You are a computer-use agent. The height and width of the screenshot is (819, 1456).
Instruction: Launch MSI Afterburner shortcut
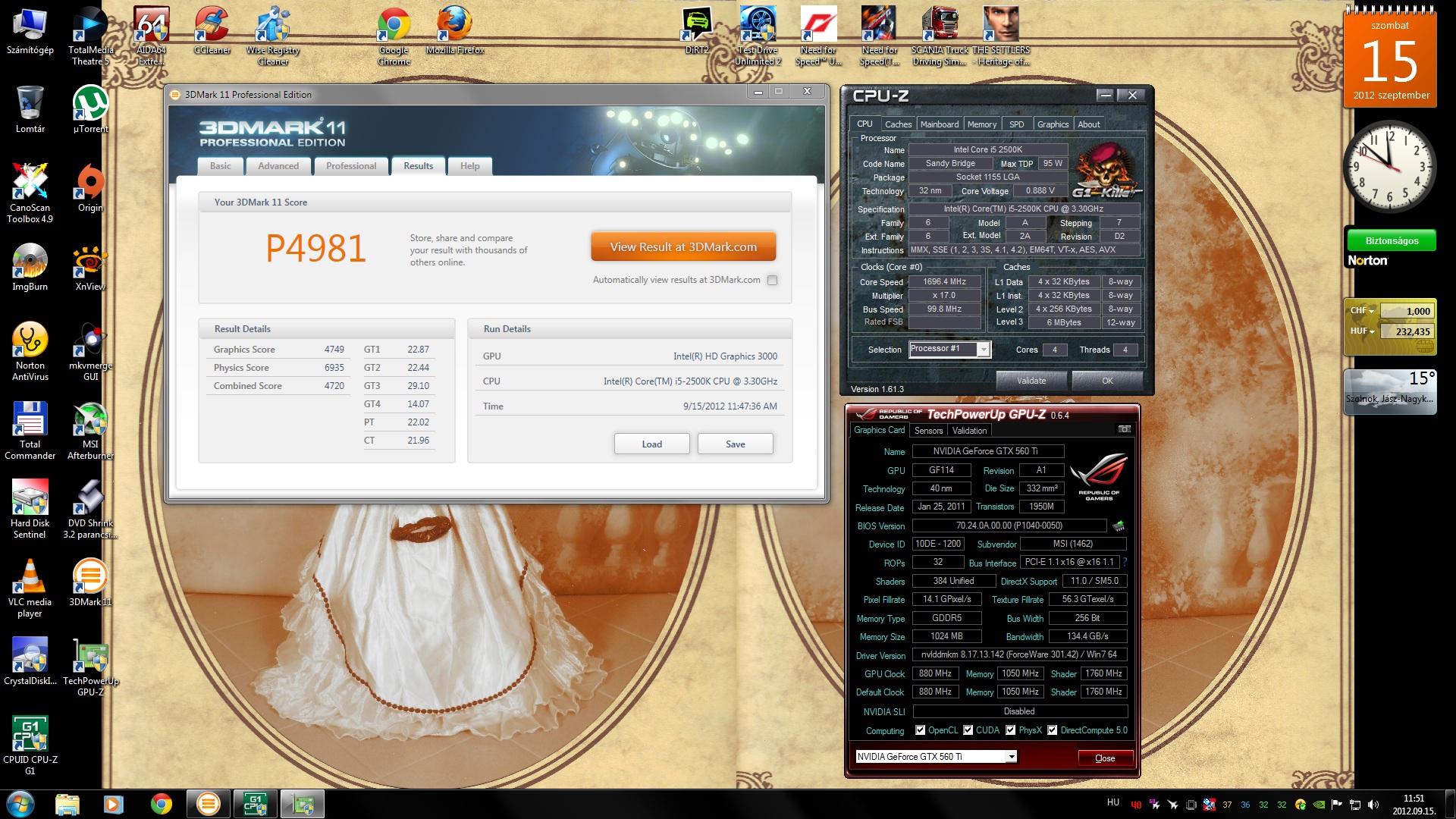(x=90, y=431)
